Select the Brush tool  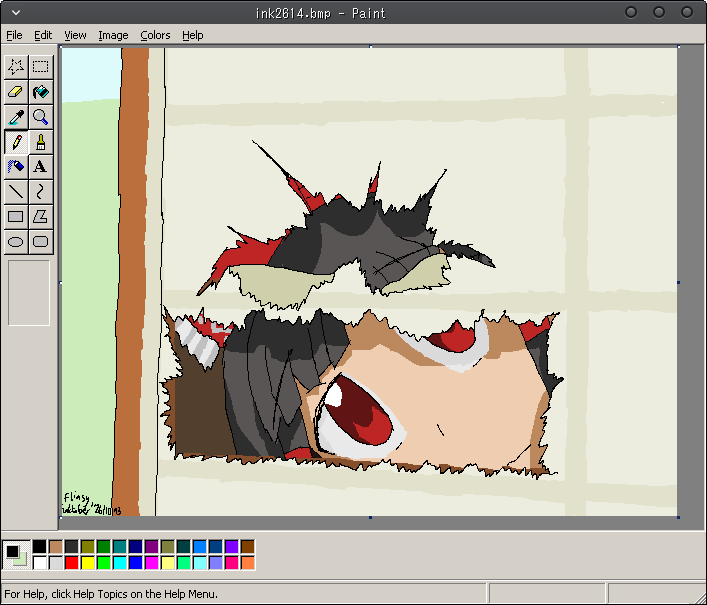point(41,142)
